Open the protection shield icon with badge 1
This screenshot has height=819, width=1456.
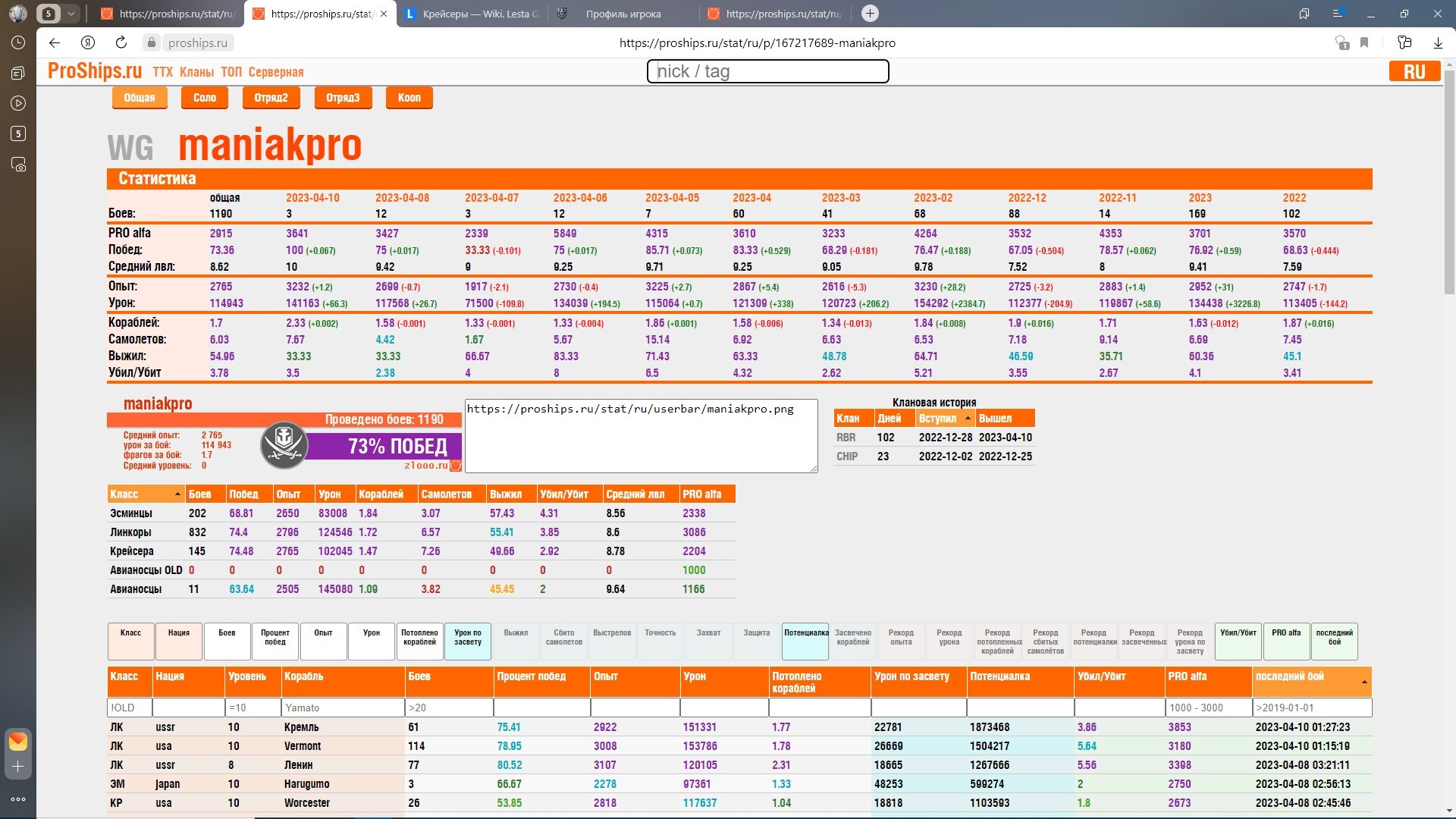coord(1342,43)
